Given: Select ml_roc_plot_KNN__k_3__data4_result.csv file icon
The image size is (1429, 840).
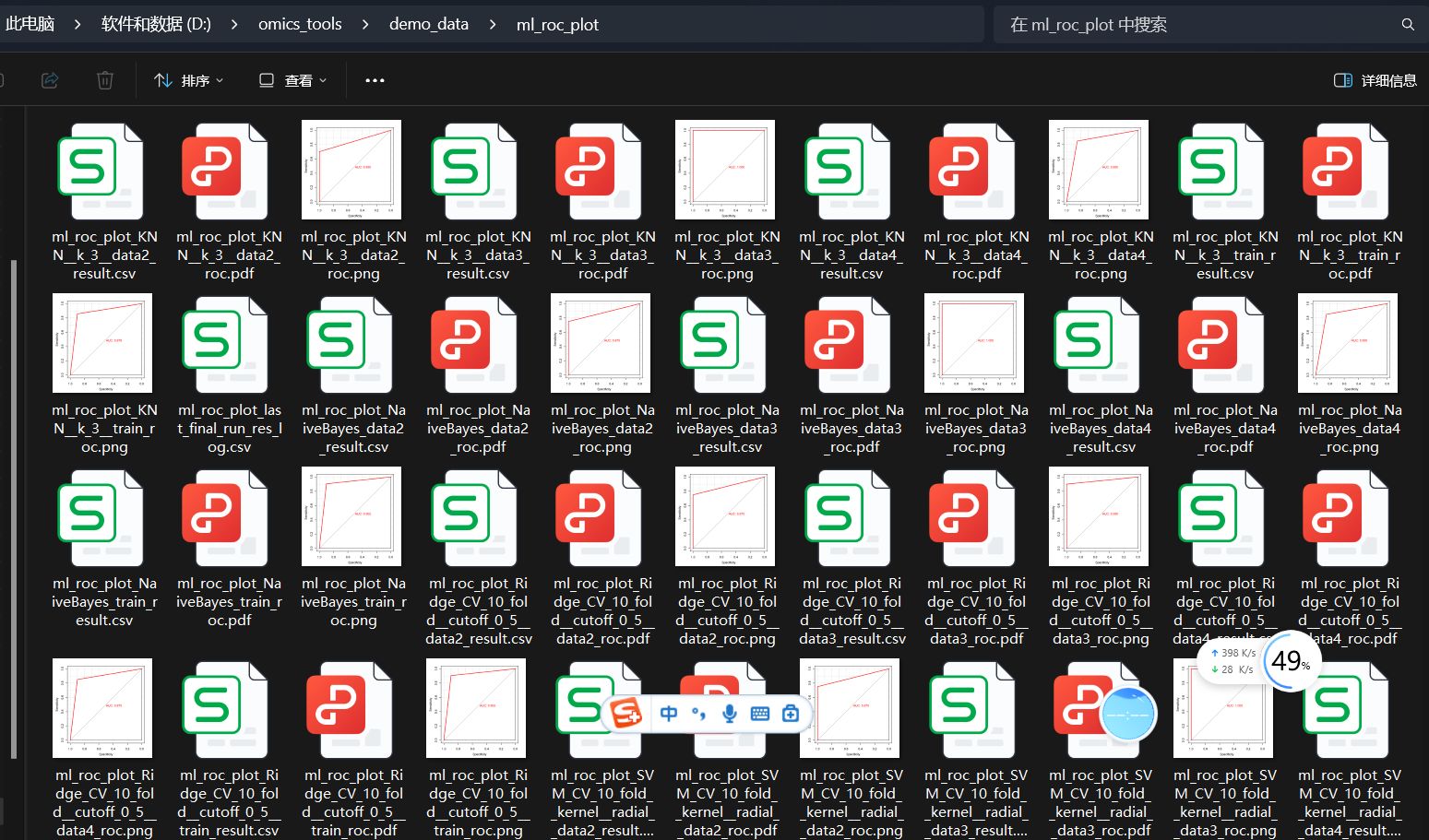Looking at the screenshot, I should tap(849, 172).
